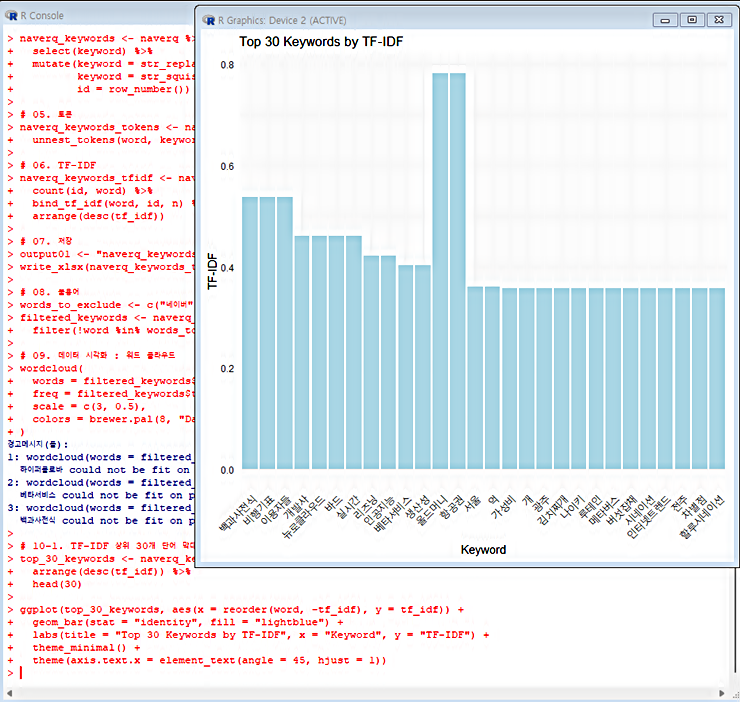Screen dimensions: 740x702
Task: Click the '항공권' x-axis label
Action: (x=453, y=507)
